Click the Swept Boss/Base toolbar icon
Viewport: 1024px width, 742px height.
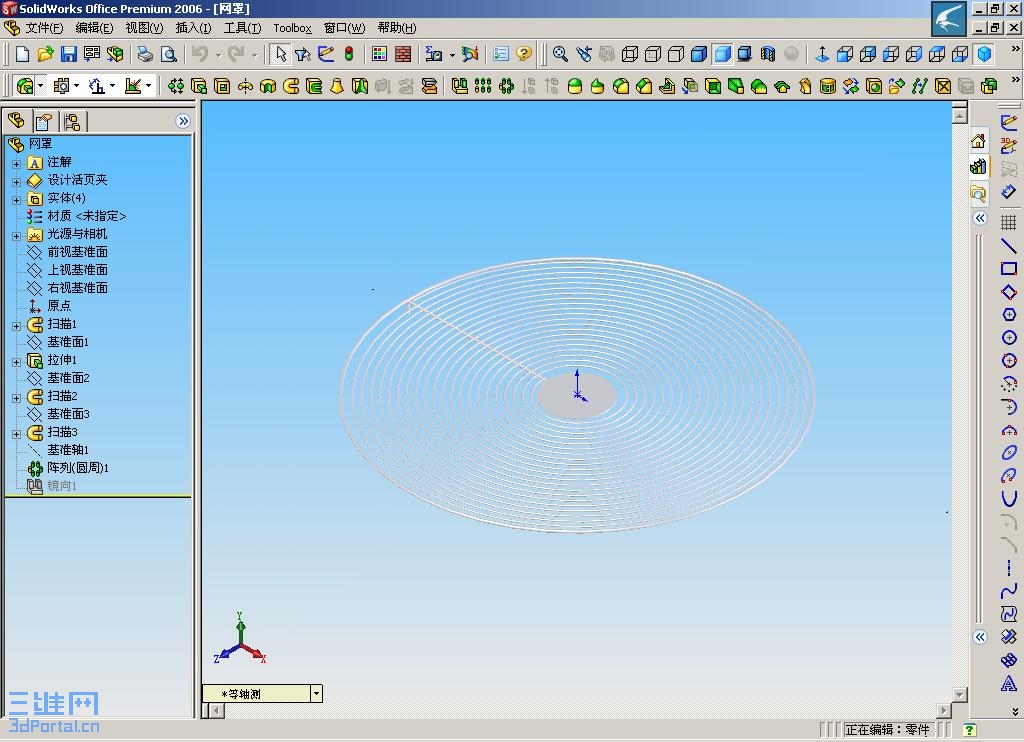[x=291, y=86]
